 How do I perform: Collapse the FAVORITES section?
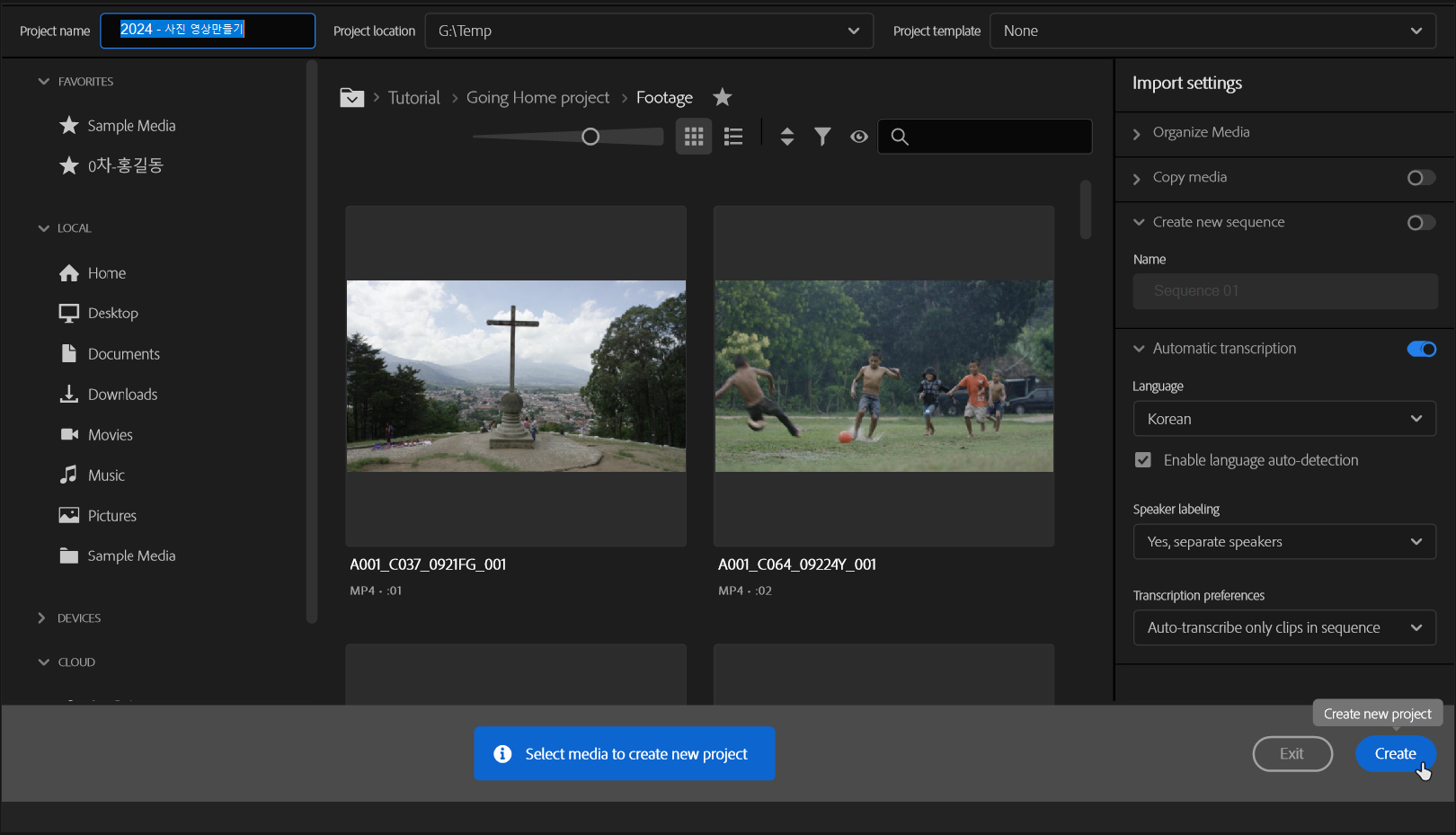(x=44, y=82)
